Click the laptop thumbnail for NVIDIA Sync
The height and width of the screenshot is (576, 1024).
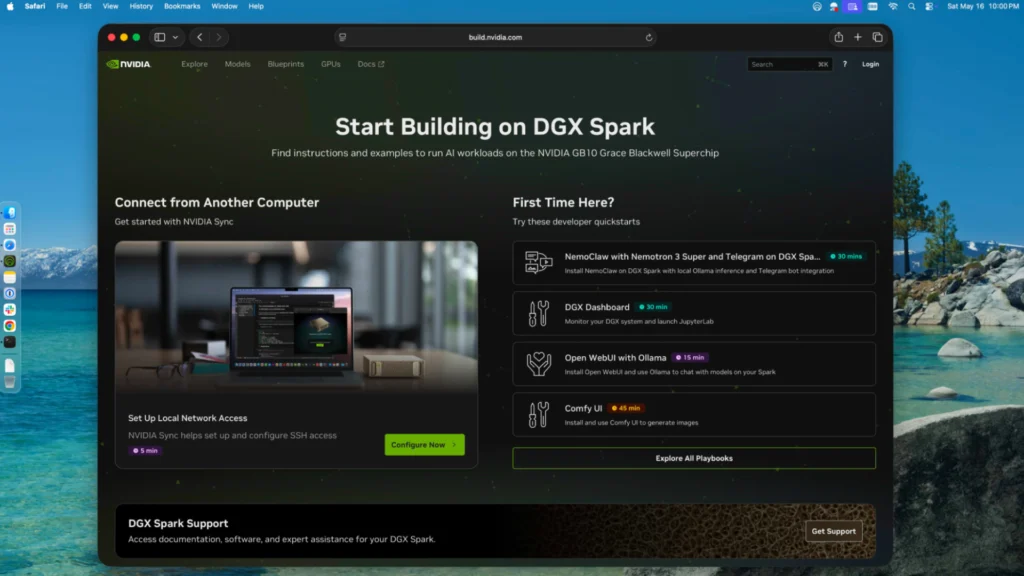pyautogui.click(x=296, y=317)
